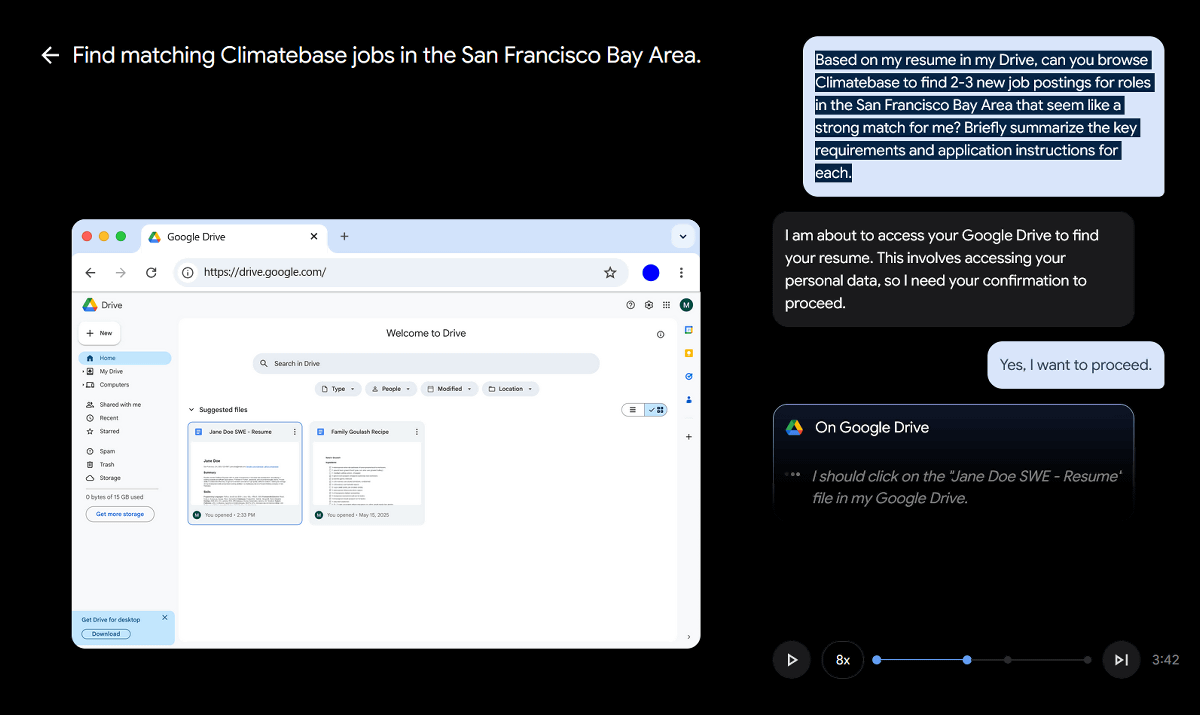The width and height of the screenshot is (1200, 715).
Task: Open Google Tasks in the side panel
Action: tap(689, 376)
